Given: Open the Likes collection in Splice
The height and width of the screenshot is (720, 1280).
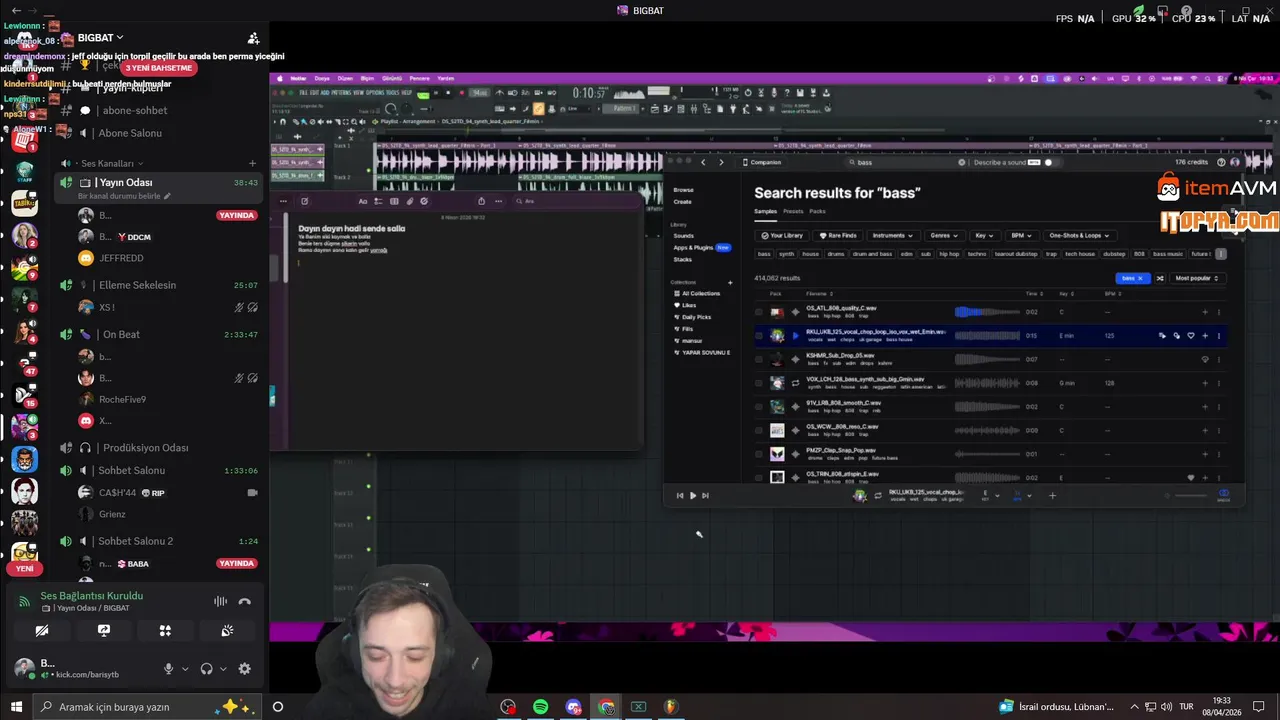Looking at the screenshot, I should coord(689,305).
